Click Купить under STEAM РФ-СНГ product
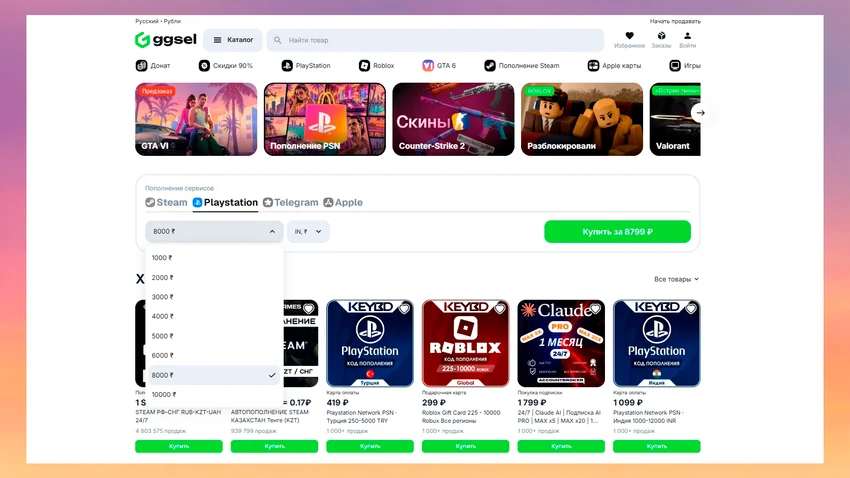Viewport: 850px width, 478px height. (179, 446)
